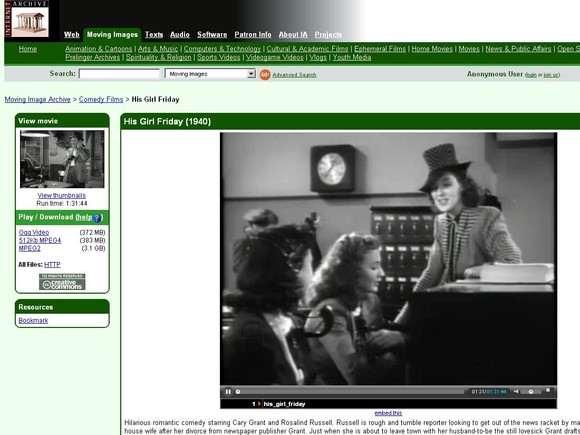Go to the Audio tab
580x435 pixels.
pyautogui.click(x=180, y=34)
